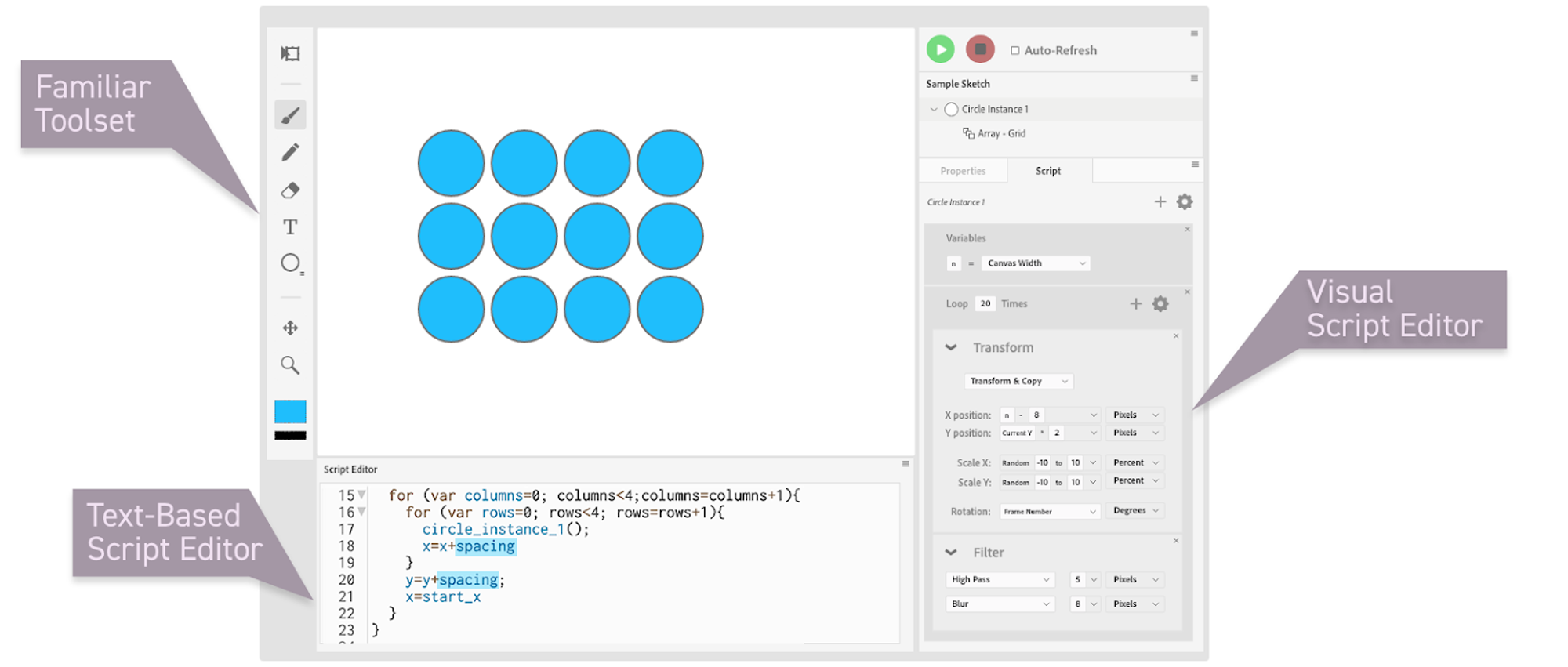
Task: Change Scale Y units from Percent
Action: pos(1134,481)
